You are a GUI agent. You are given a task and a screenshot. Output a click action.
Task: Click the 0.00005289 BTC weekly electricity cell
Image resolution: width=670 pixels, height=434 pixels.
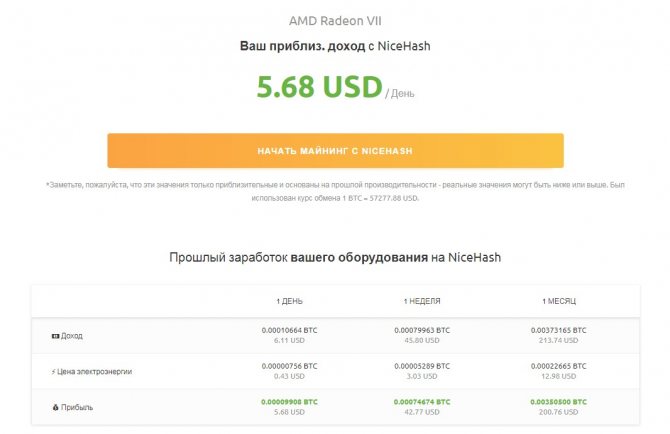pyautogui.click(x=422, y=366)
